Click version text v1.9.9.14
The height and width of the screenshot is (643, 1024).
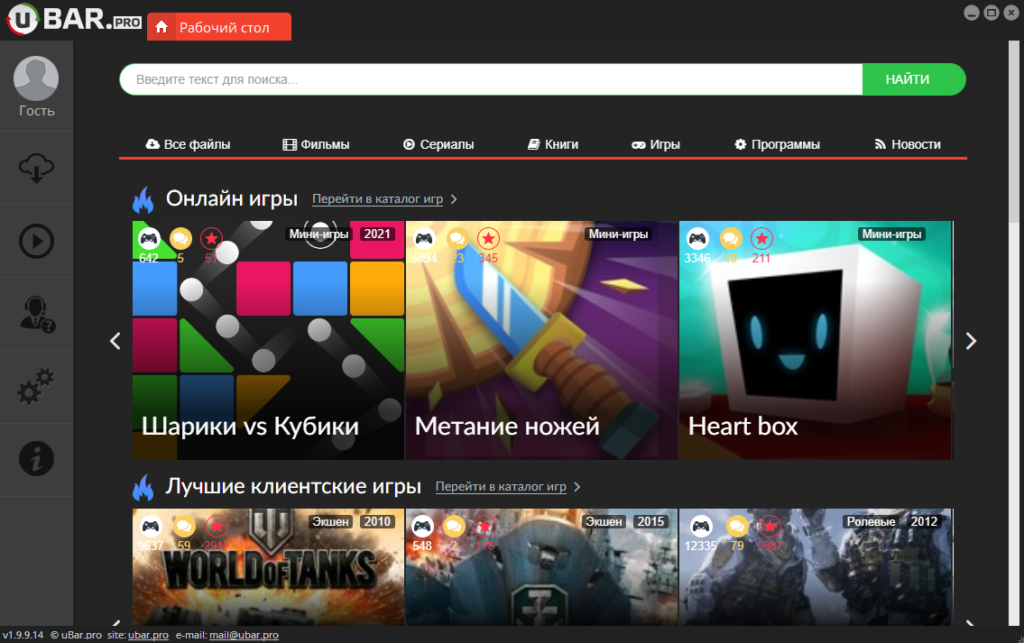(23, 635)
